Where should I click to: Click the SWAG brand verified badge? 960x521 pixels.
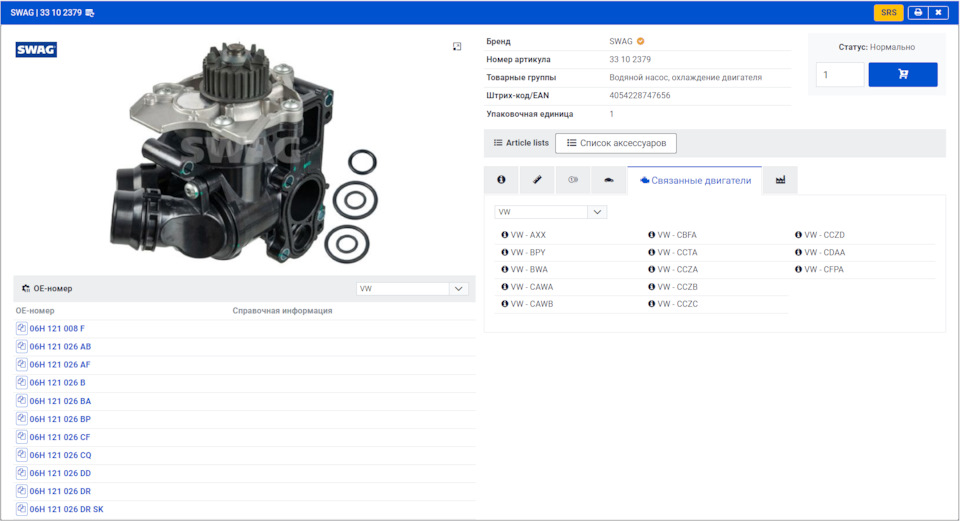tap(641, 42)
